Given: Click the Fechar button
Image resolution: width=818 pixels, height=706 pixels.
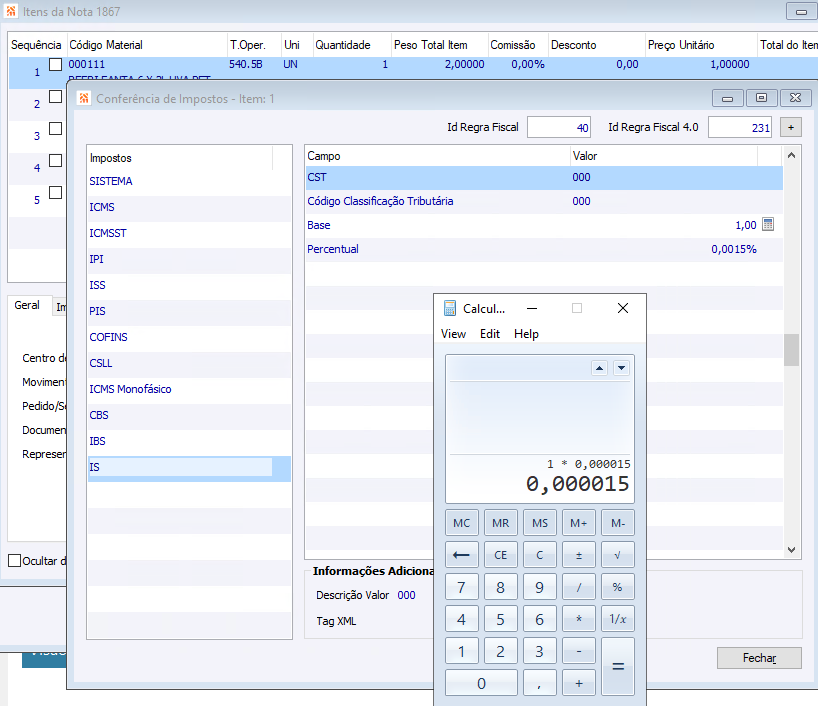Looking at the screenshot, I should coord(759,658).
